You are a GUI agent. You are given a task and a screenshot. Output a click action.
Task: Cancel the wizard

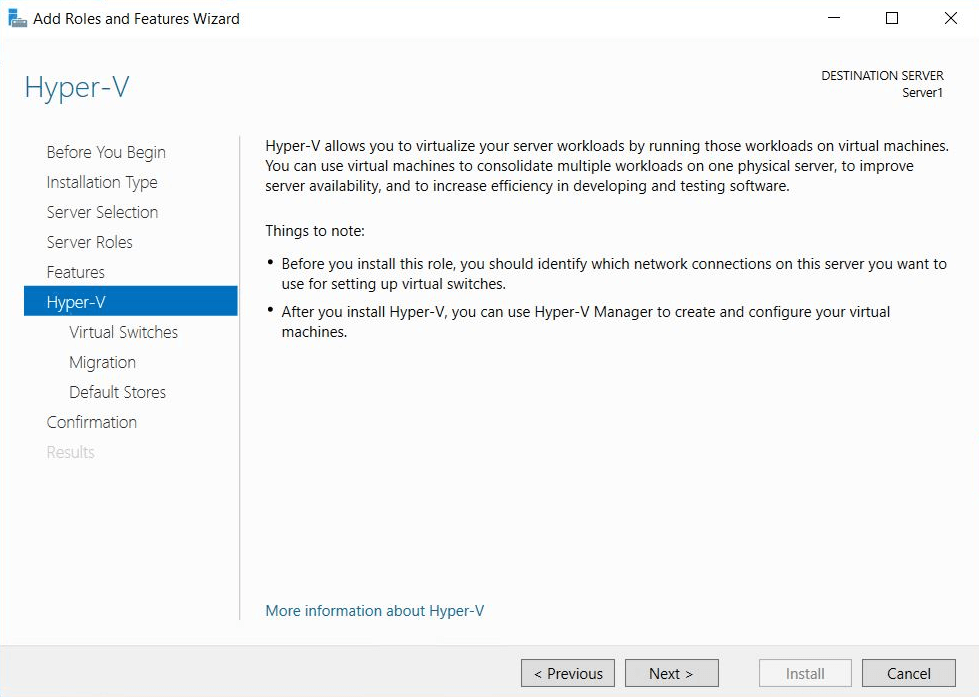click(x=908, y=673)
